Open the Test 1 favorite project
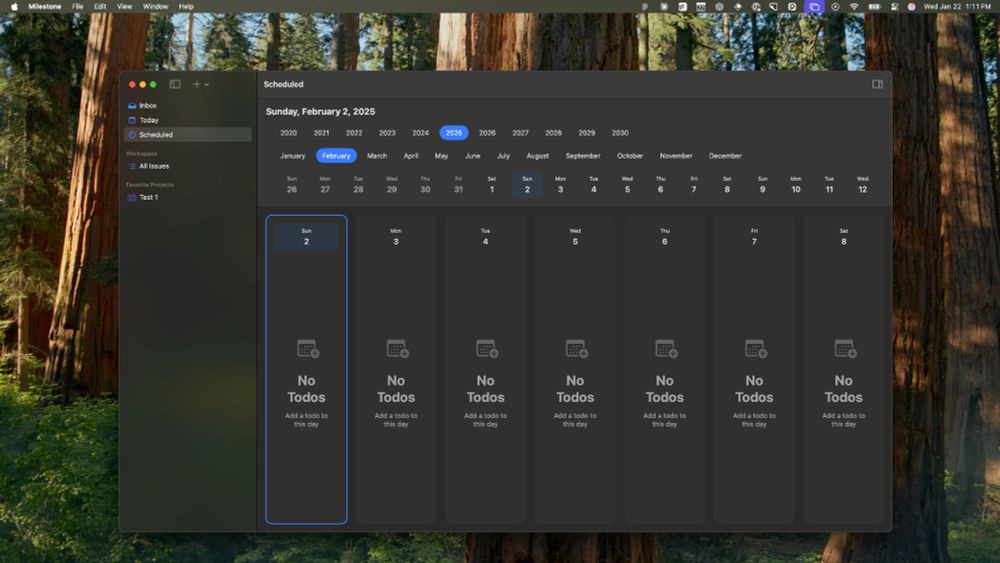The width and height of the screenshot is (1000, 563). pyautogui.click(x=188, y=197)
